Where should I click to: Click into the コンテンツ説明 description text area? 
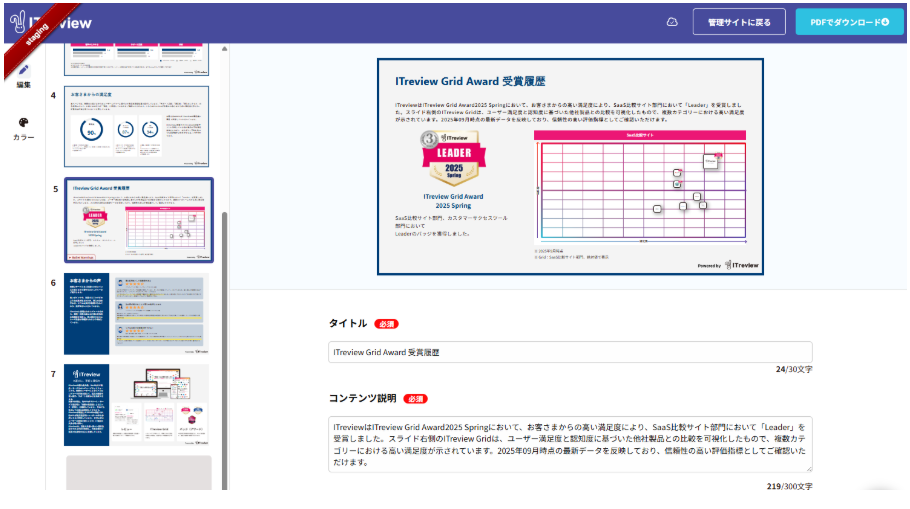(x=570, y=443)
